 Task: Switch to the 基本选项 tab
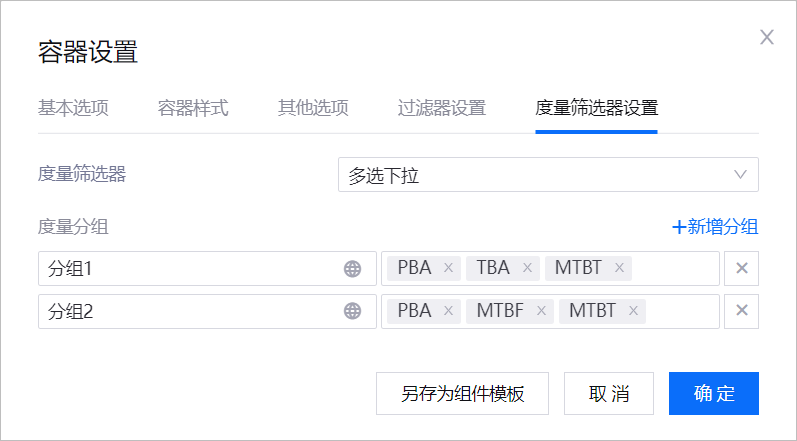coord(73,108)
